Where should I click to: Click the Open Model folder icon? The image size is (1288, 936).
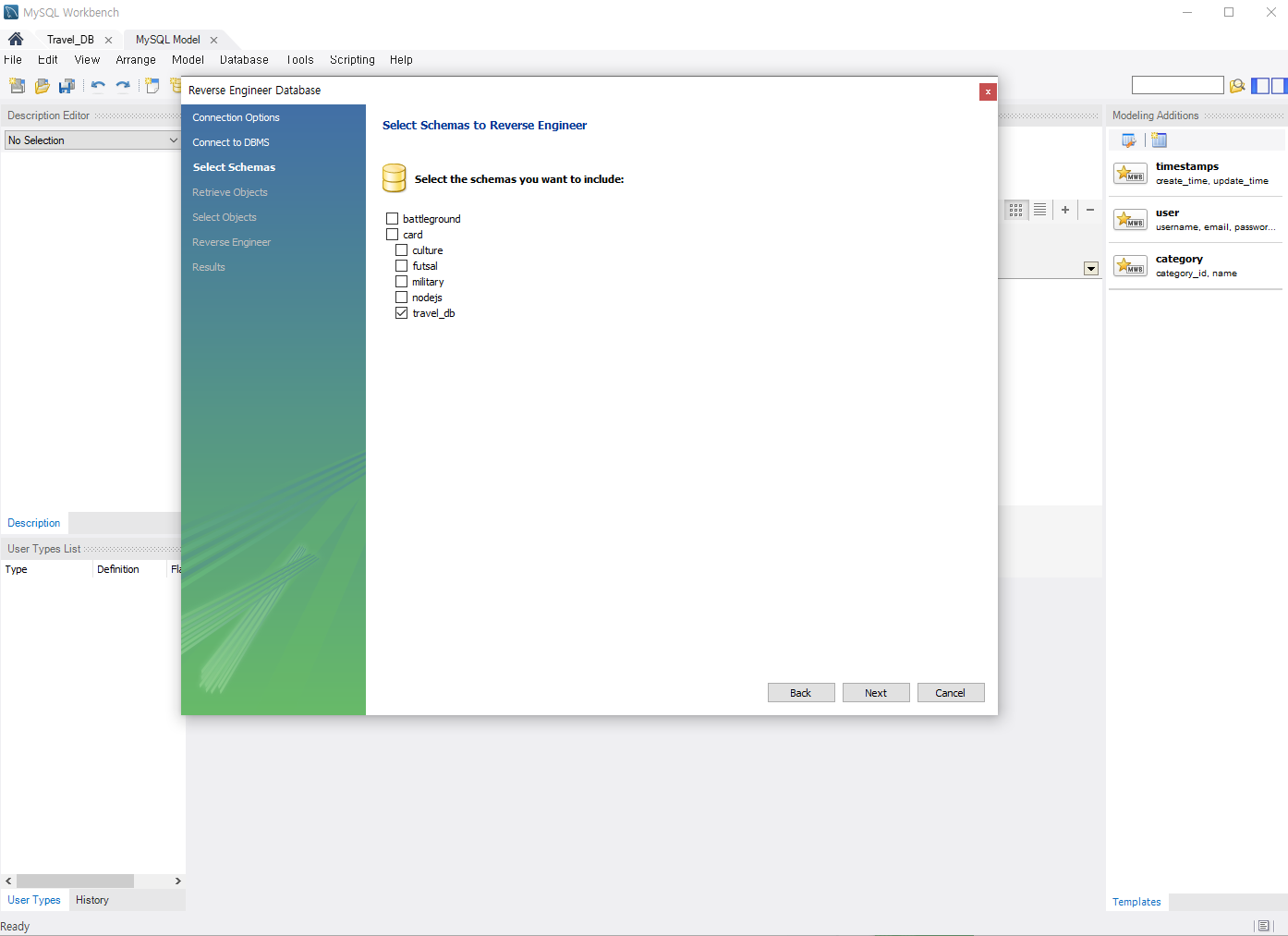[x=42, y=86]
